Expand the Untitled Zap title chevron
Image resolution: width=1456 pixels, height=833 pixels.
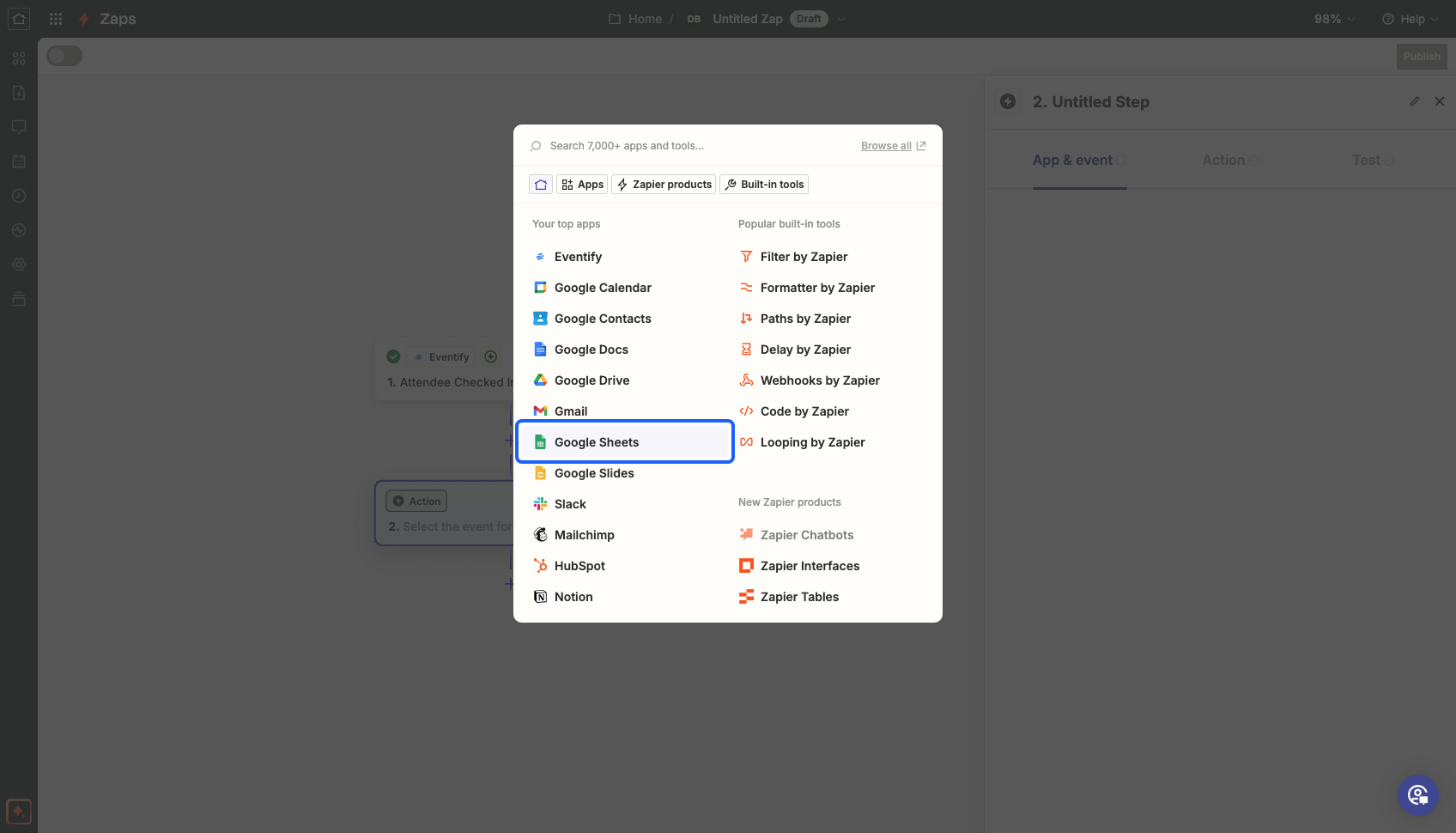tap(841, 19)
